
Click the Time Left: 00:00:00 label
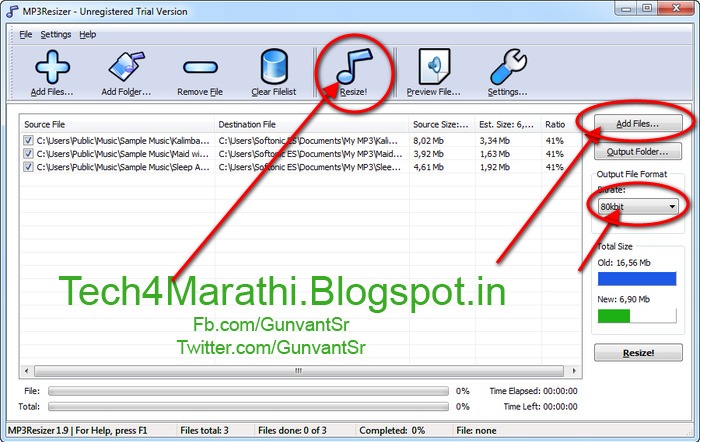541,407
